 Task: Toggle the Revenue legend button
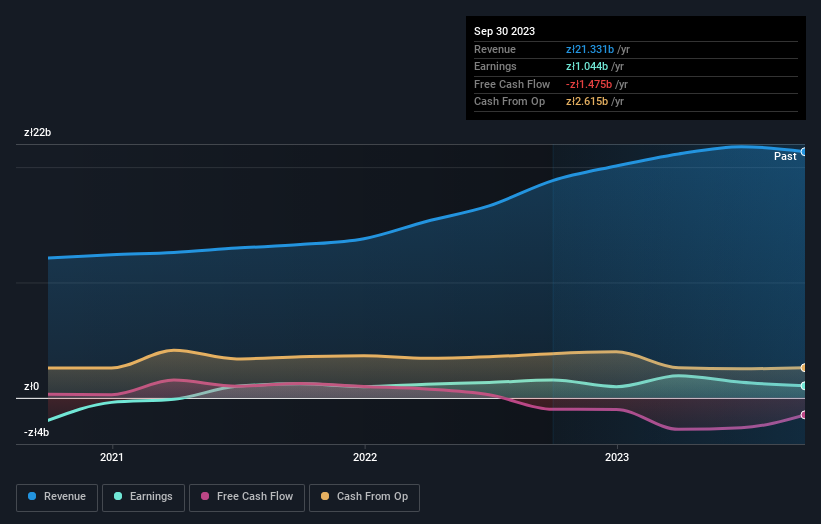[57, 497]
